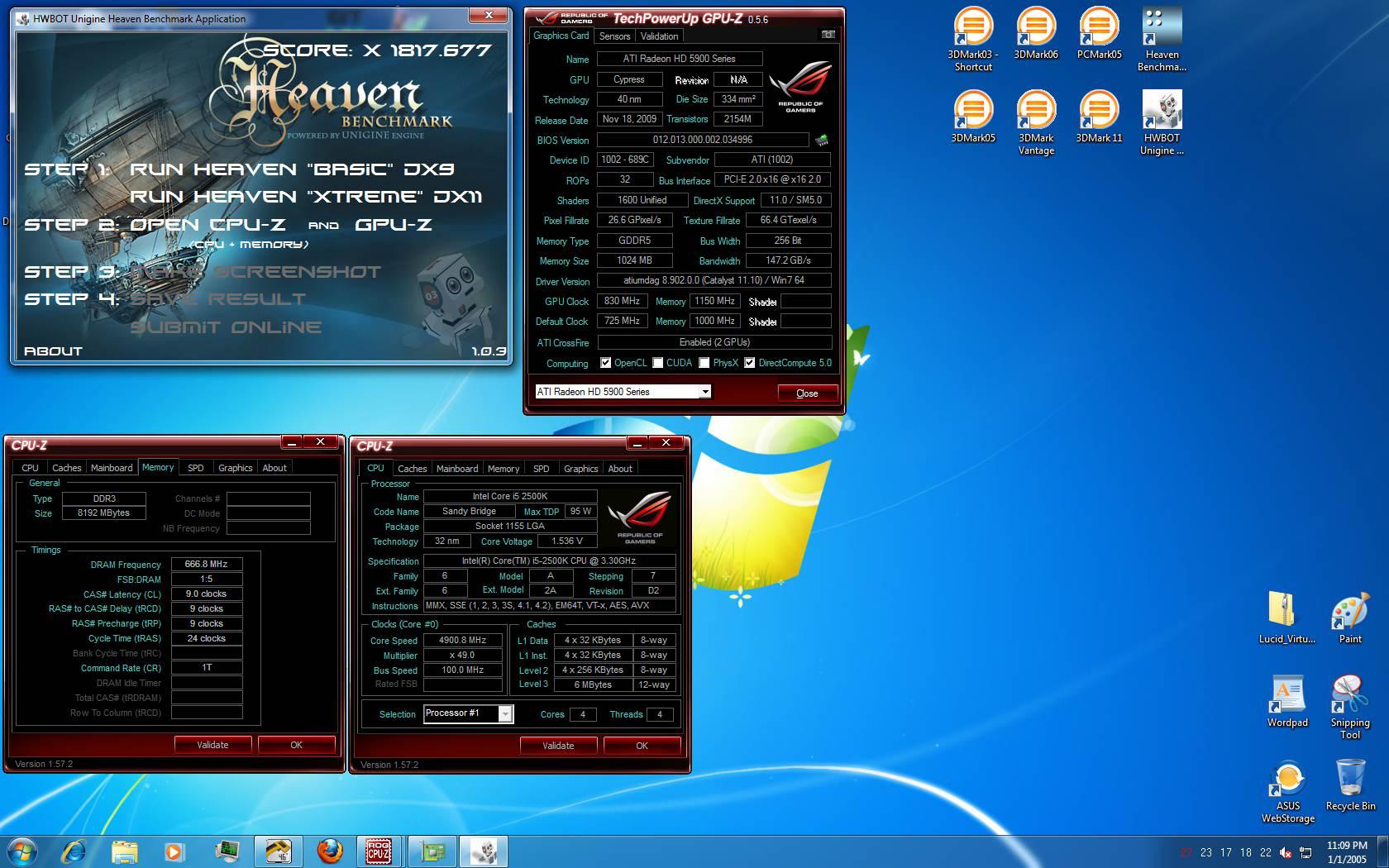The width and height of the screenshot is (1389, 868).
Task: Open the ATI Radeon HD 5900 Series dropdown
Action: coord(623,392)
